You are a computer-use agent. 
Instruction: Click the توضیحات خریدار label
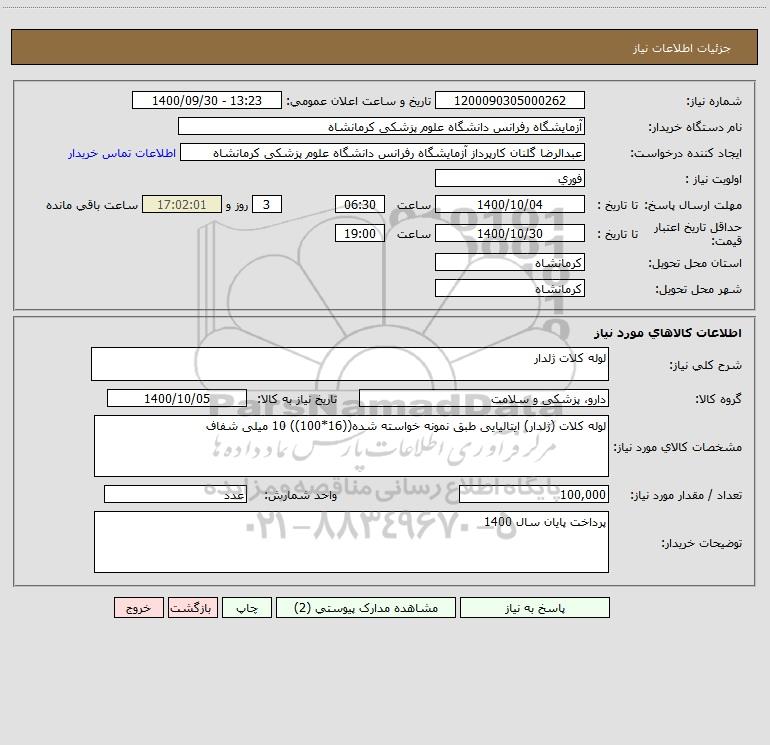(702, 543)
